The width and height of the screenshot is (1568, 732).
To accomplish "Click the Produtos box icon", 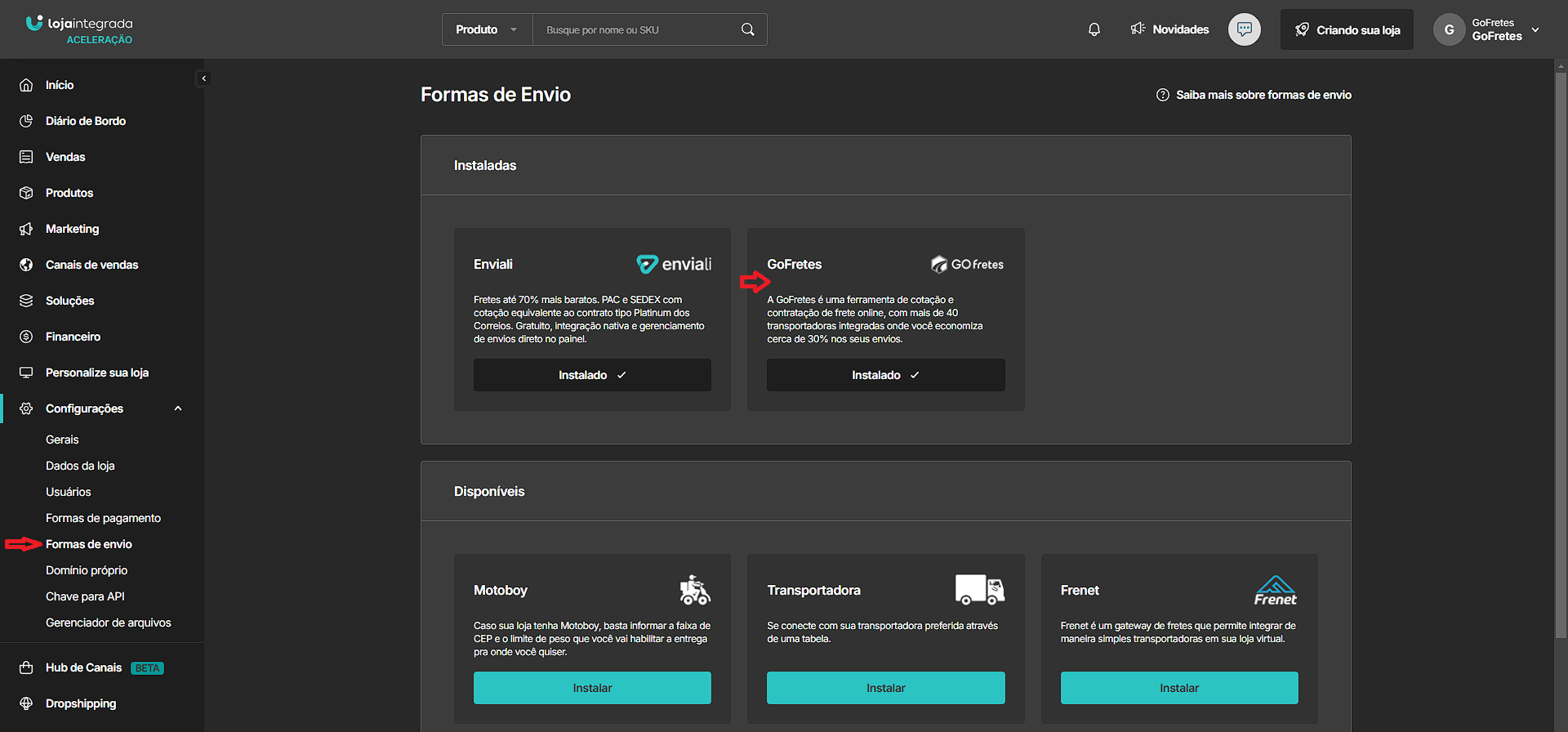I will [x=26, y=193].
